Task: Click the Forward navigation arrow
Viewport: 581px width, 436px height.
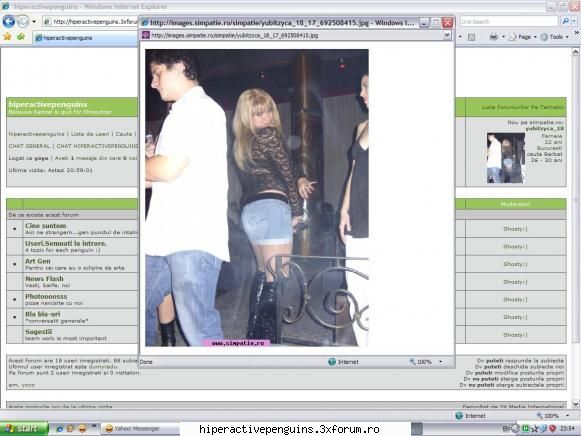Action: pos(23,21)
